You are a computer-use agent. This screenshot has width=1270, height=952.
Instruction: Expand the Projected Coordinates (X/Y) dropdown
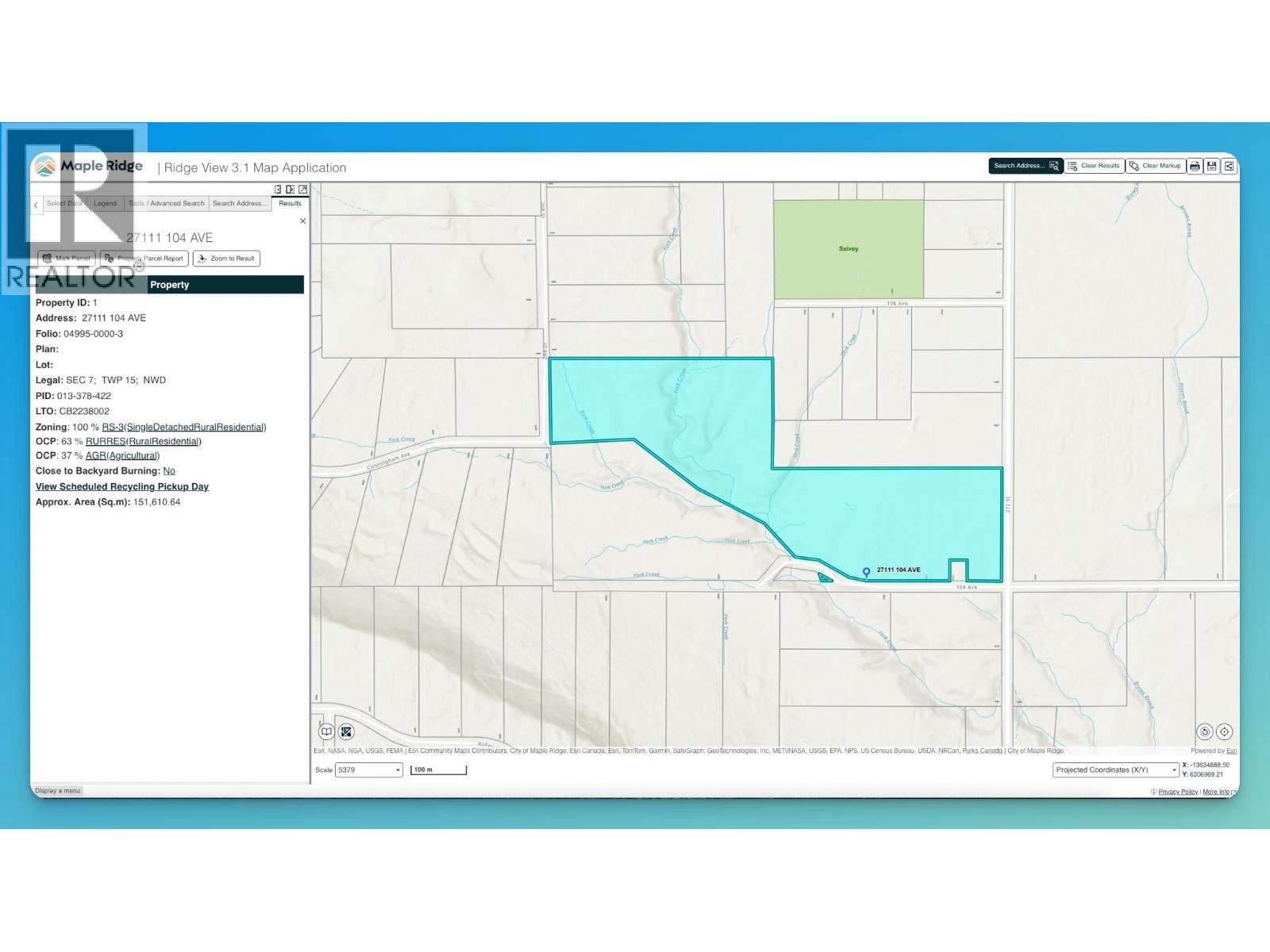[x=1115, y=770]
